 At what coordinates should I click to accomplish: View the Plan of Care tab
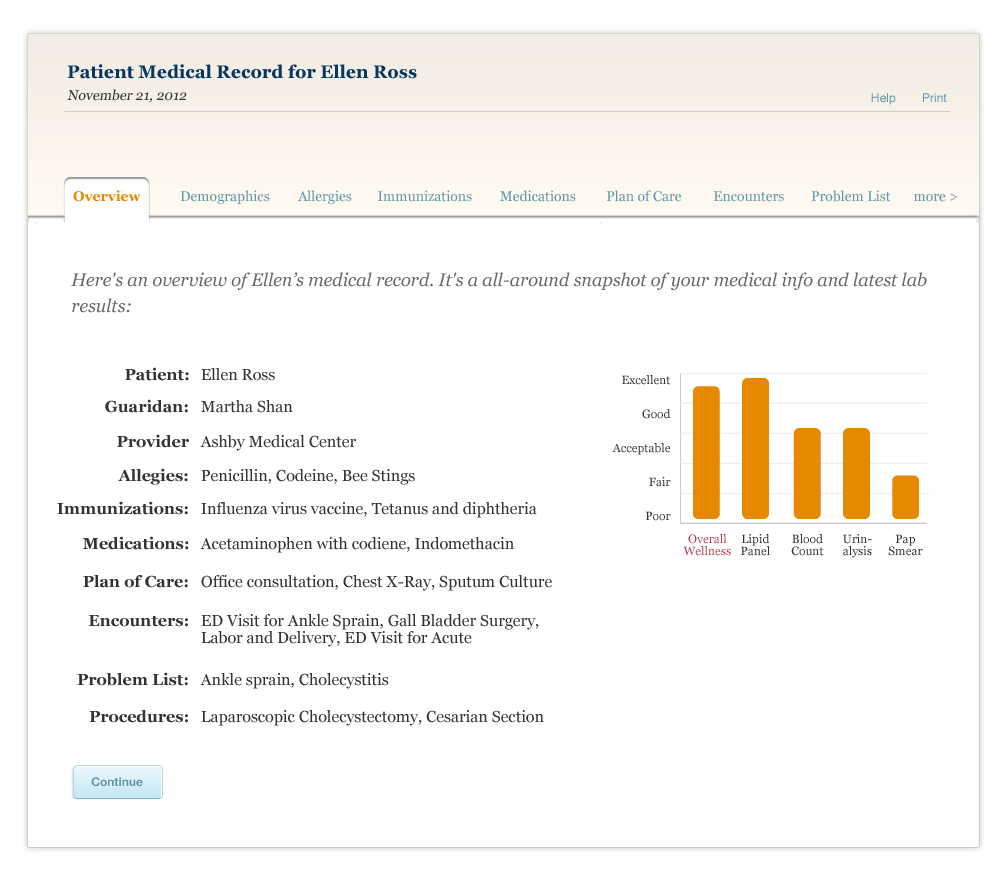point(643,196)
